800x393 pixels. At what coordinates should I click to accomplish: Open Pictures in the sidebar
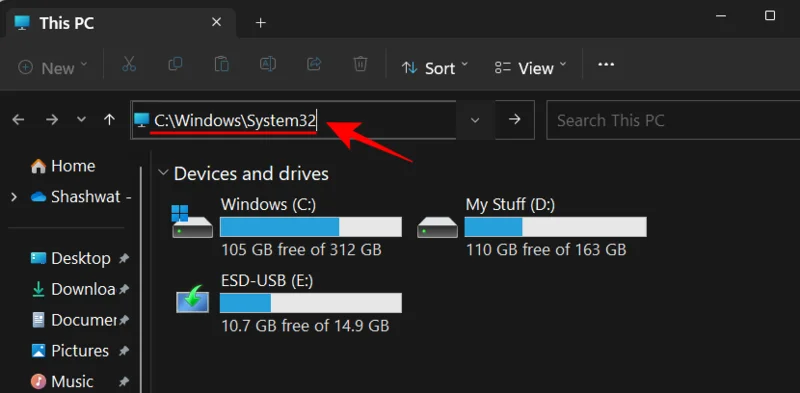click(x=70, y=351)
